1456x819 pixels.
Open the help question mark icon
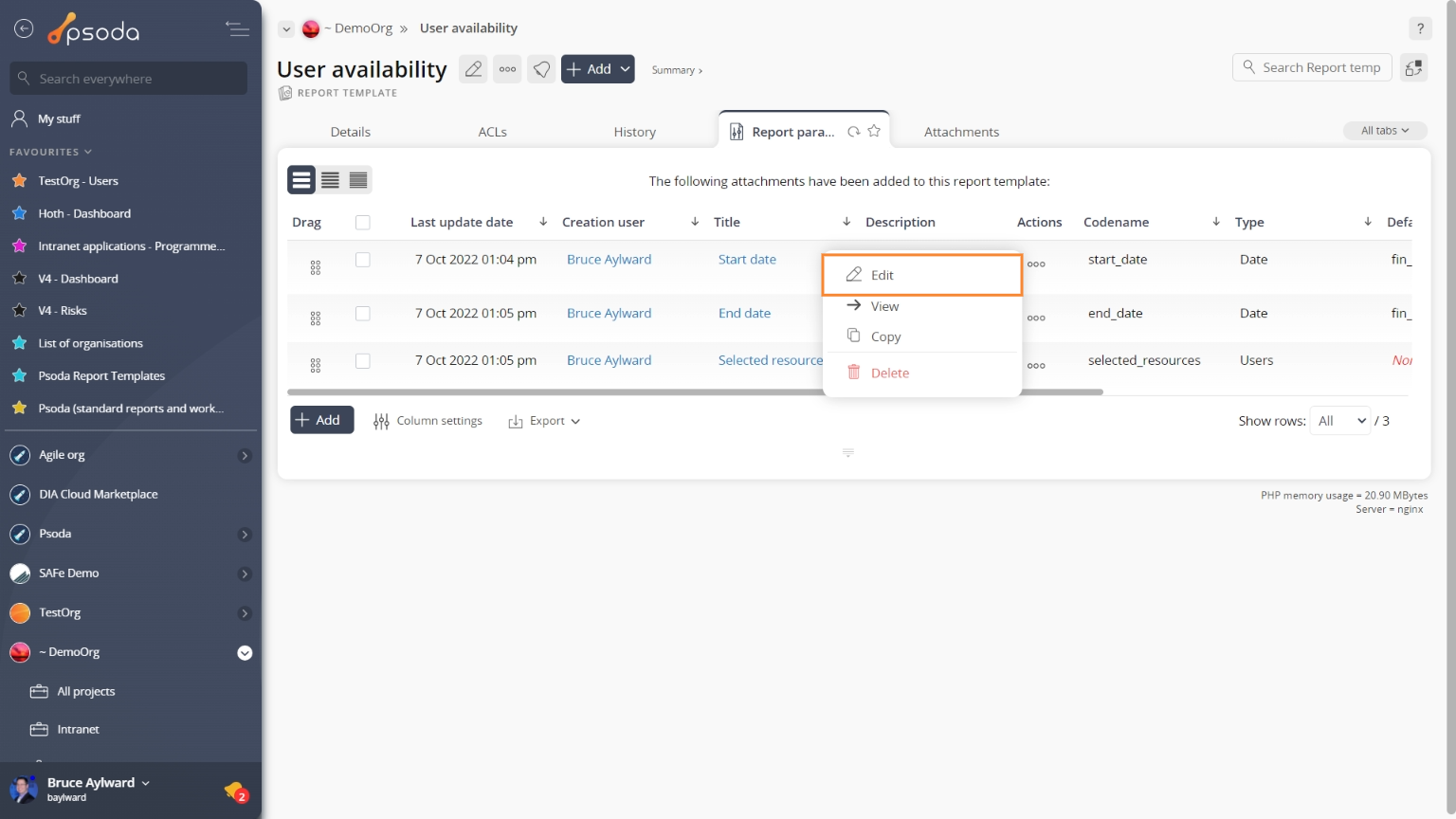[x=1419, y=28]
